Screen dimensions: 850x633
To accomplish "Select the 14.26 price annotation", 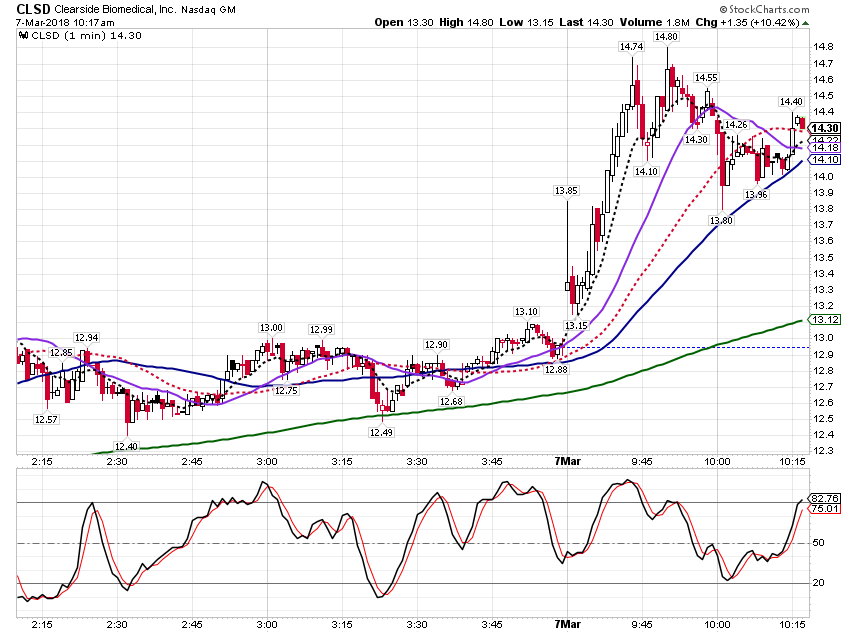I will pos(736,125).
